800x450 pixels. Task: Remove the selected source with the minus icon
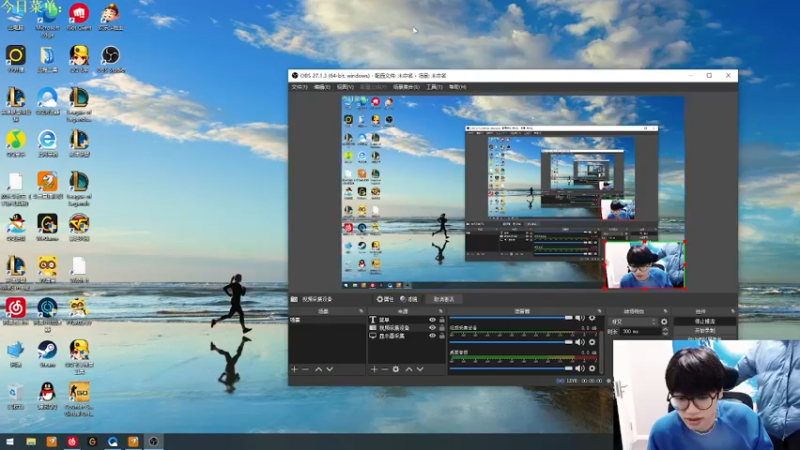pos(385,369)
